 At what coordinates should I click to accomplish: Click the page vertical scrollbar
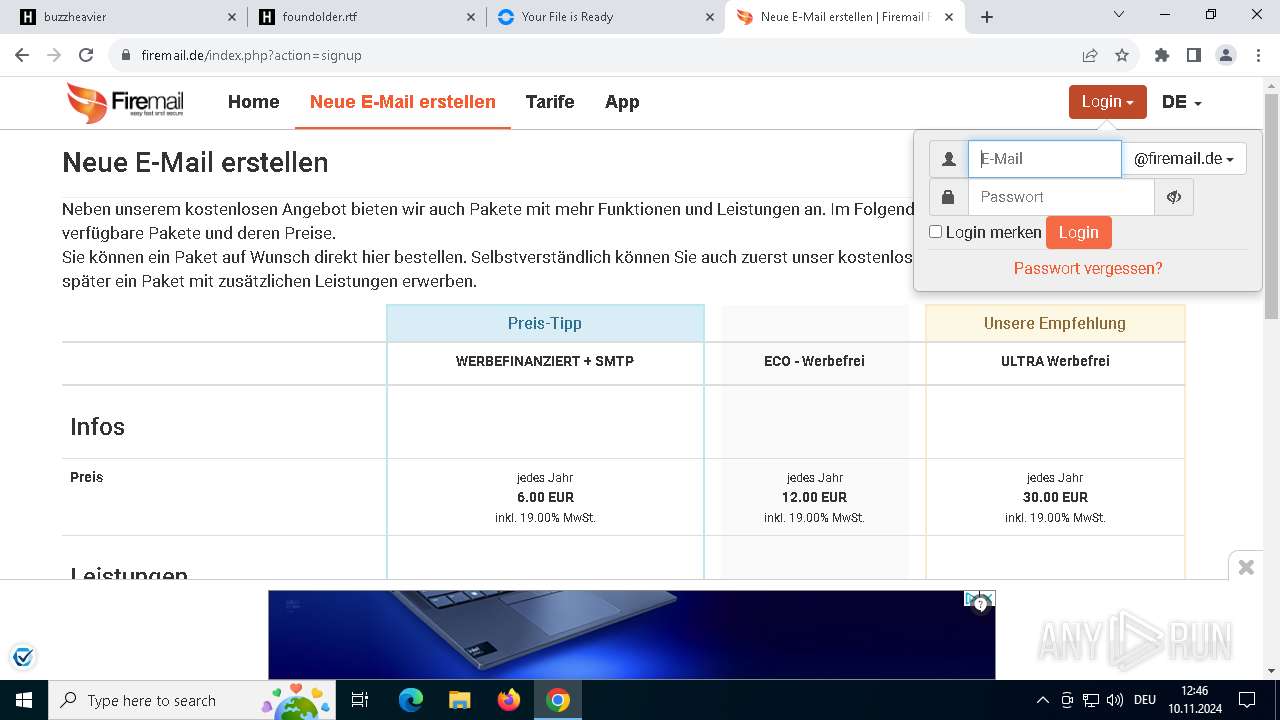(1271, 205)
